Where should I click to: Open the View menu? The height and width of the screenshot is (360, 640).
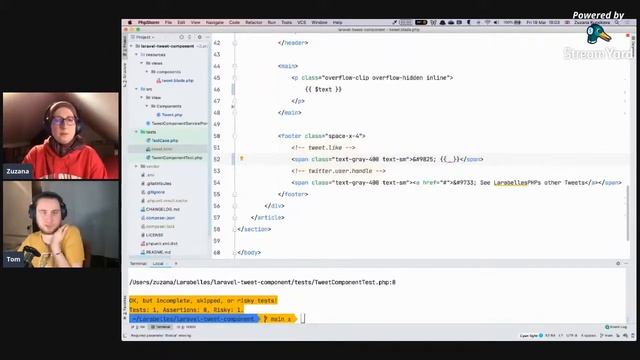tap(196, 22)
